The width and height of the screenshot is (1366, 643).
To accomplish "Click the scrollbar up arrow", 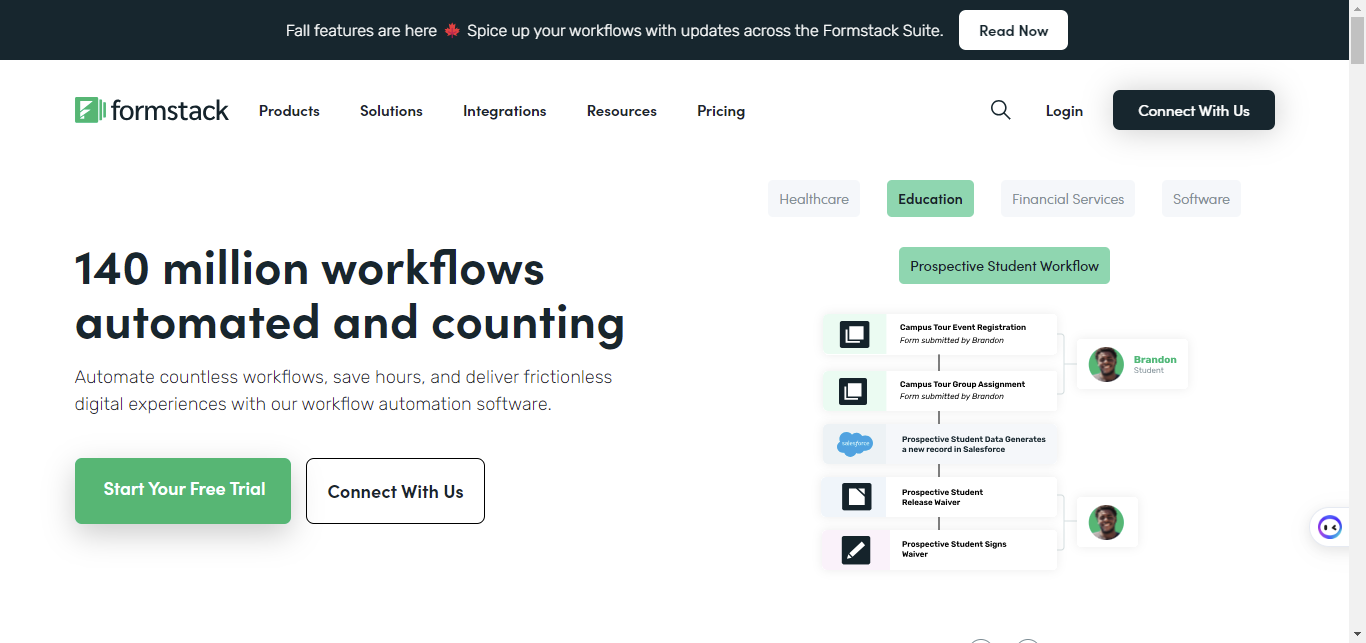I will 1357,8.
